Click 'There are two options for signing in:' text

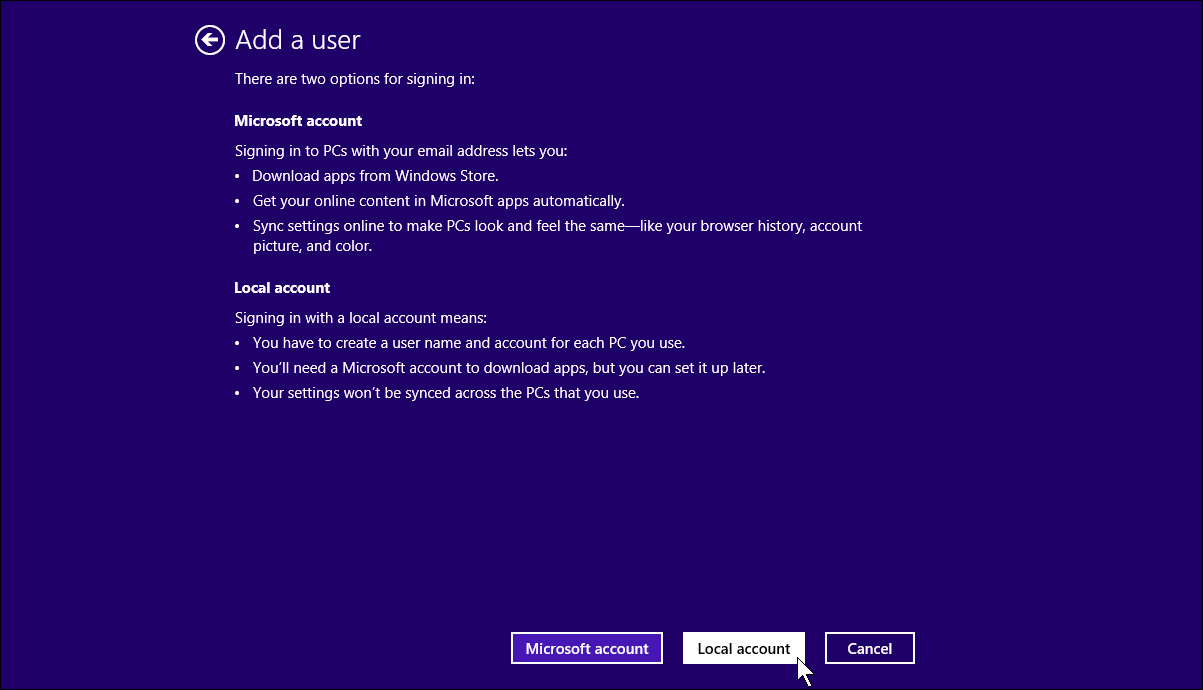pos(354,79)
